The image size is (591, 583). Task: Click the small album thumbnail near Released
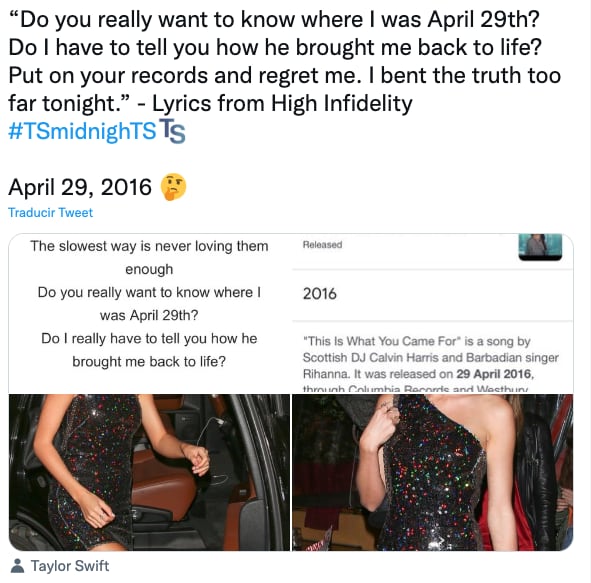[540, 247]
